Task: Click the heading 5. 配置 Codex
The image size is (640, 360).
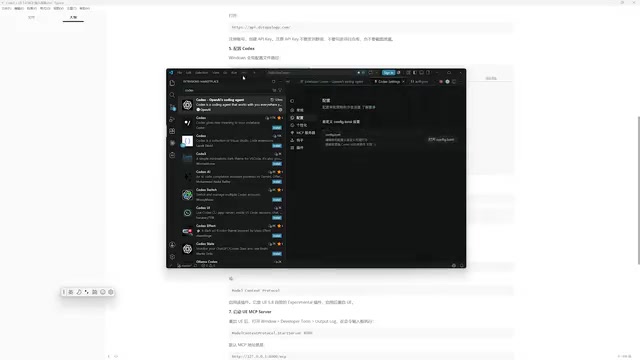Action: point(242,48)
